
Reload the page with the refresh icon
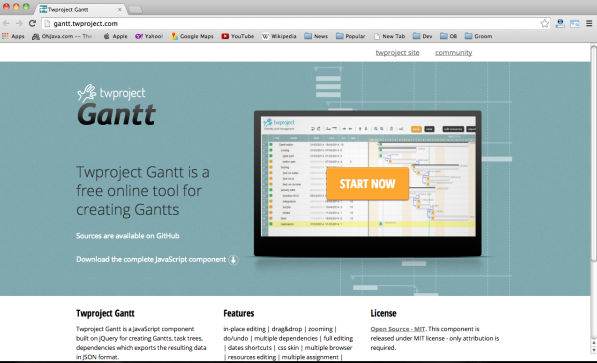point(32,24)
